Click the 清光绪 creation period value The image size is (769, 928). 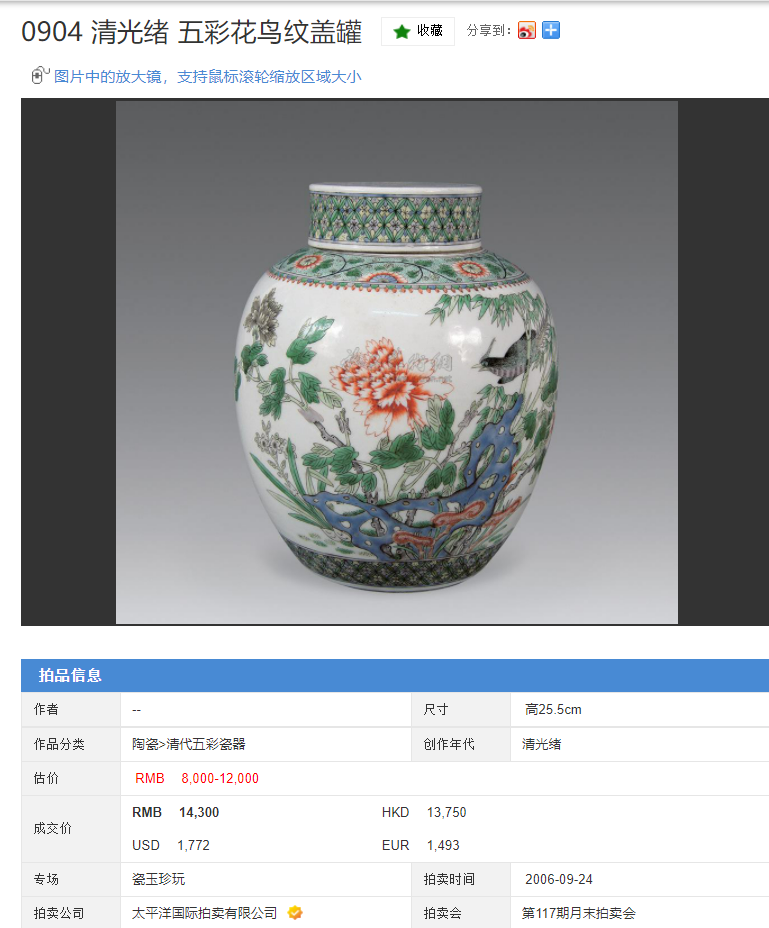tap(541, 744)
